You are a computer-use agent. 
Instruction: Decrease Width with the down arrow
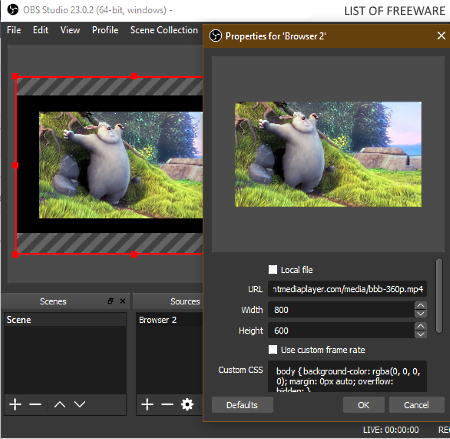point(421,314)
